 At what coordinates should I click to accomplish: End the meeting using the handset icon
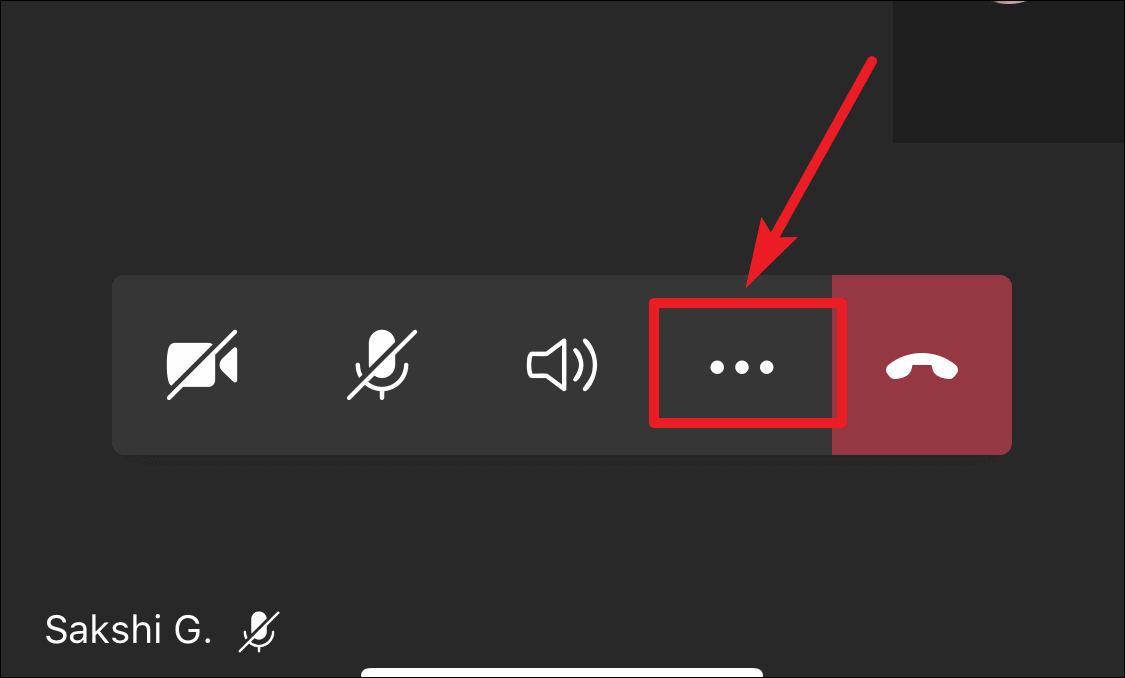922,367
